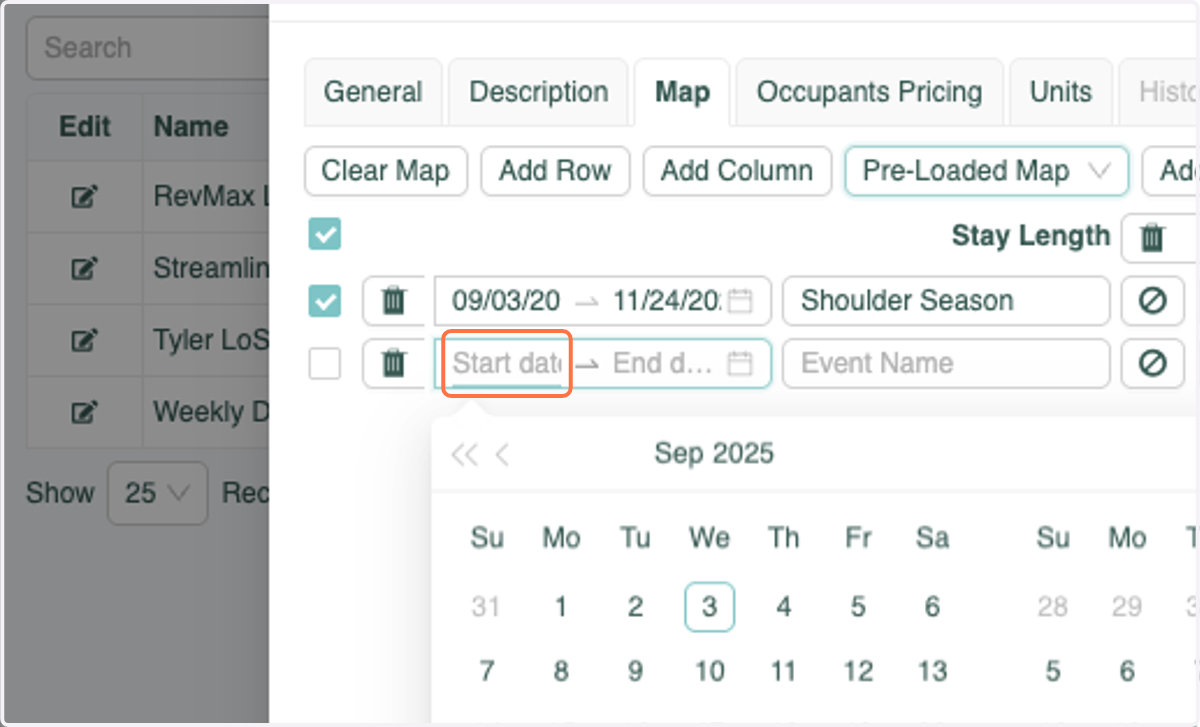Open the Occupants Pricing tab
The image size is (1200, 727).
click(869, 92)
